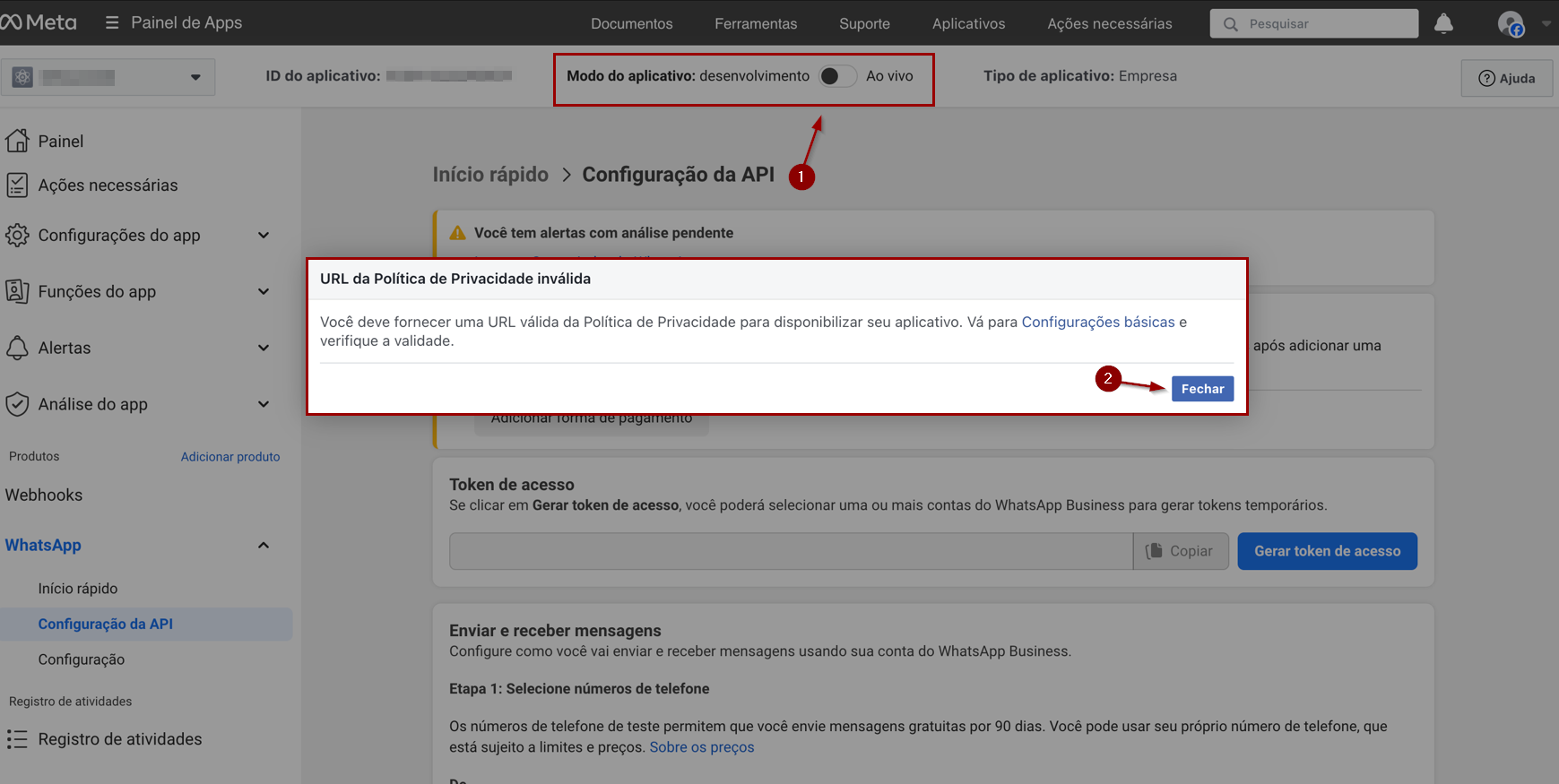Viewport: 1559px width, 784px height.
Task: Expand the Funções do app section
Action: 264,292
